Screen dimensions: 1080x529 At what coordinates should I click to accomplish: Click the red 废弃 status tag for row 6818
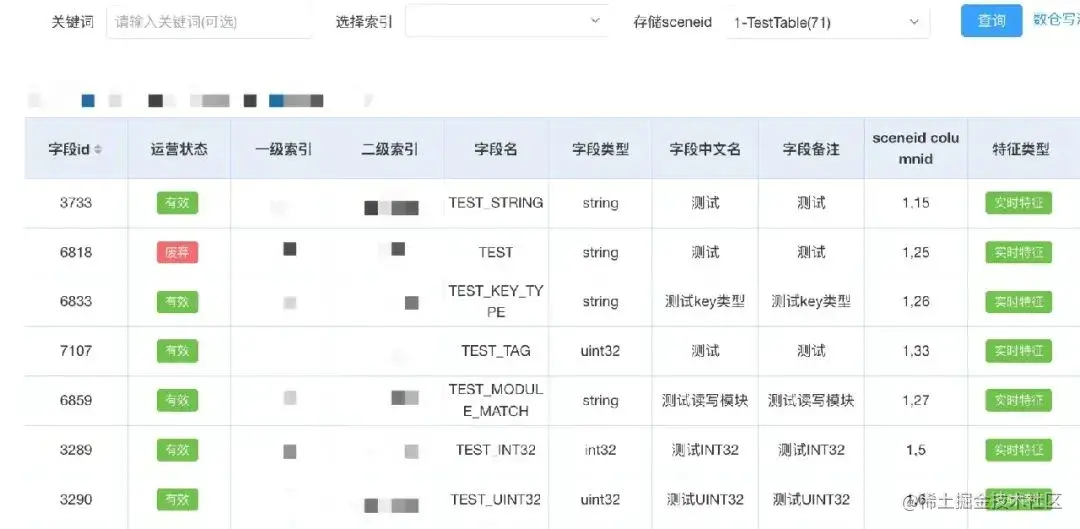[177, 252]
